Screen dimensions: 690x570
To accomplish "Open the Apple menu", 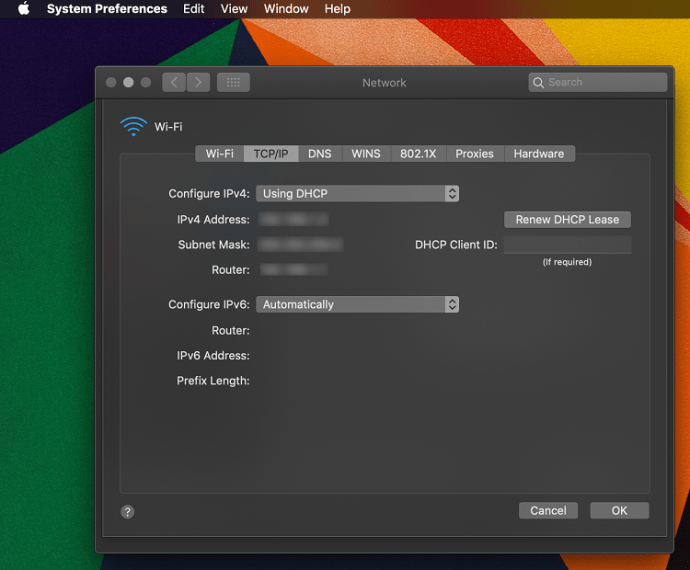I will point(24,8).
